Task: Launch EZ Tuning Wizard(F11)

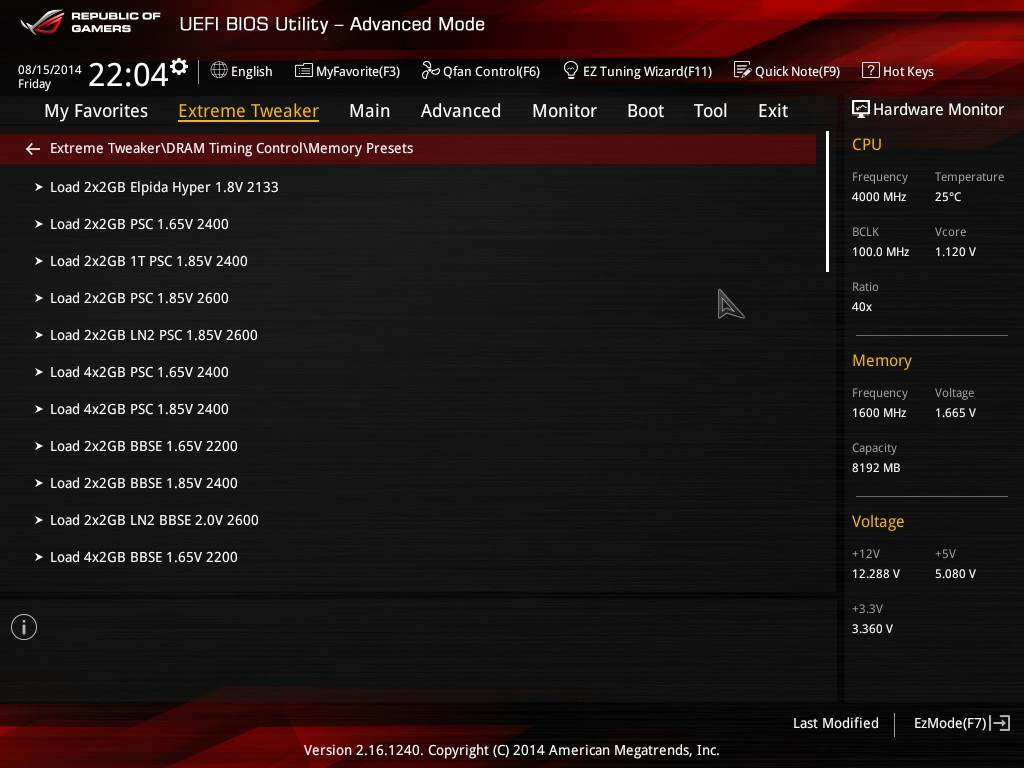Action: point(637,71)
